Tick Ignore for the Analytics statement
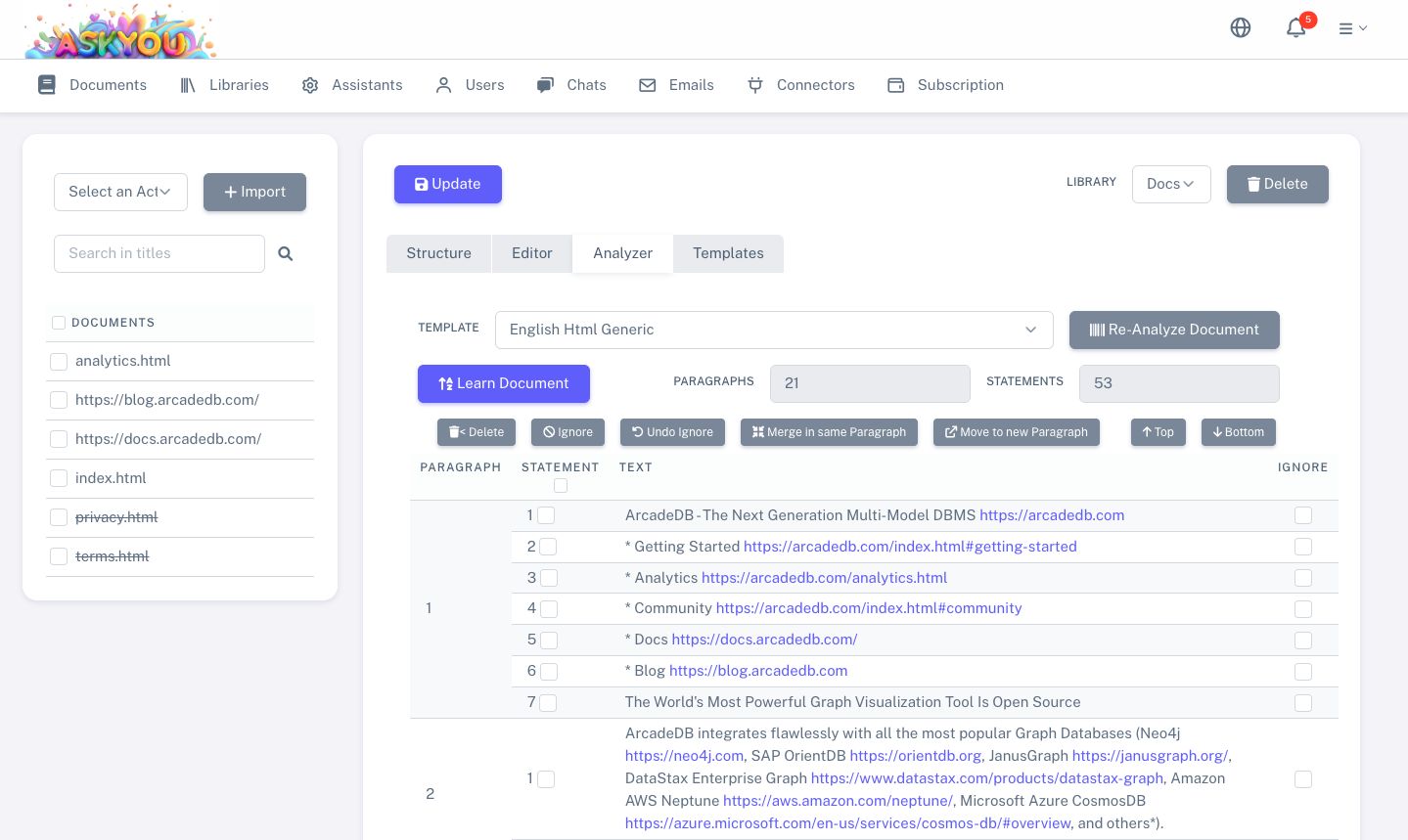Screen dimensions: 1408x840 tap(1303, 578)
